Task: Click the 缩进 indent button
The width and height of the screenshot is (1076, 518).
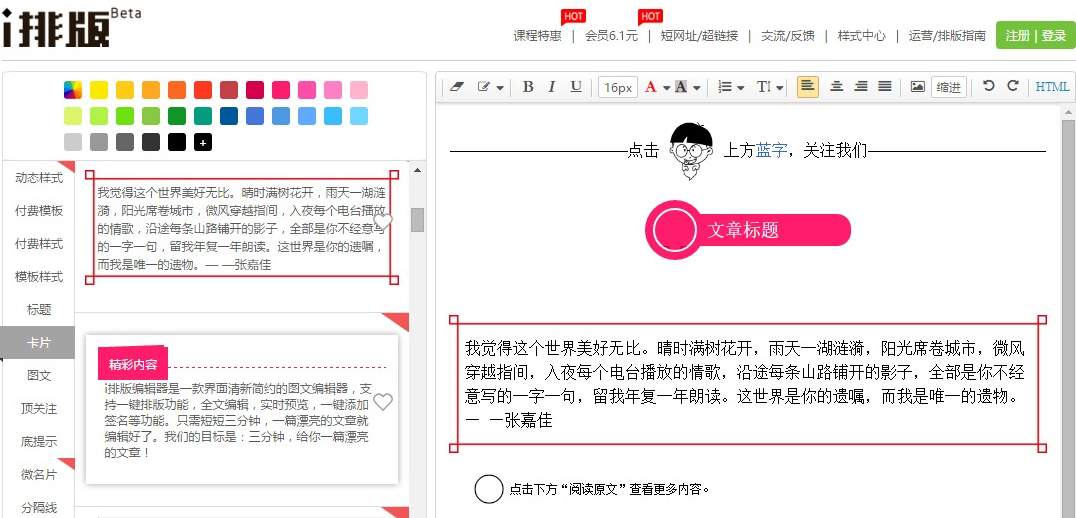Action: click(x=949, y=87)
